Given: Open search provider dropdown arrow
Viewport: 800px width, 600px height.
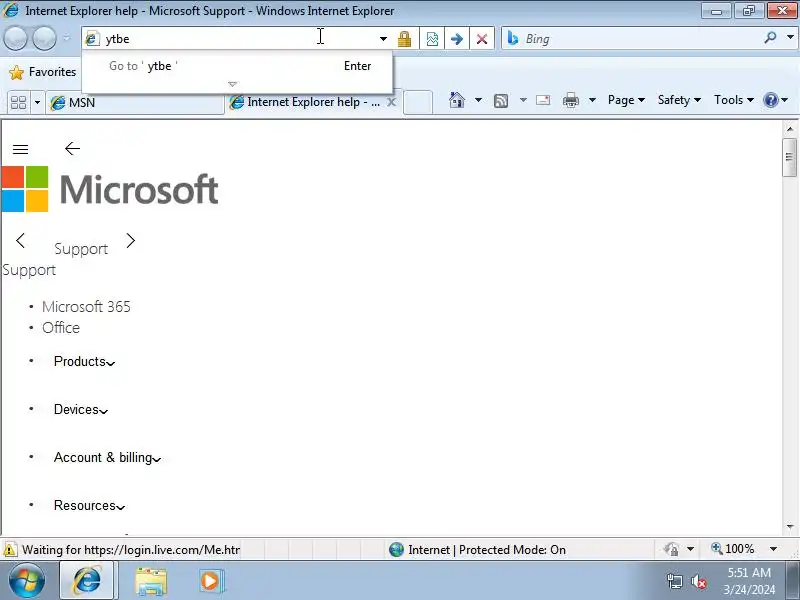Looking at the screenshot, I should pyautogui.click(x=790, y=38).
